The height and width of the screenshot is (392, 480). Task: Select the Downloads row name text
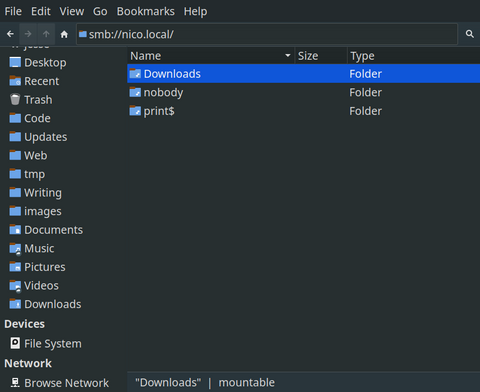click(172, 74)
